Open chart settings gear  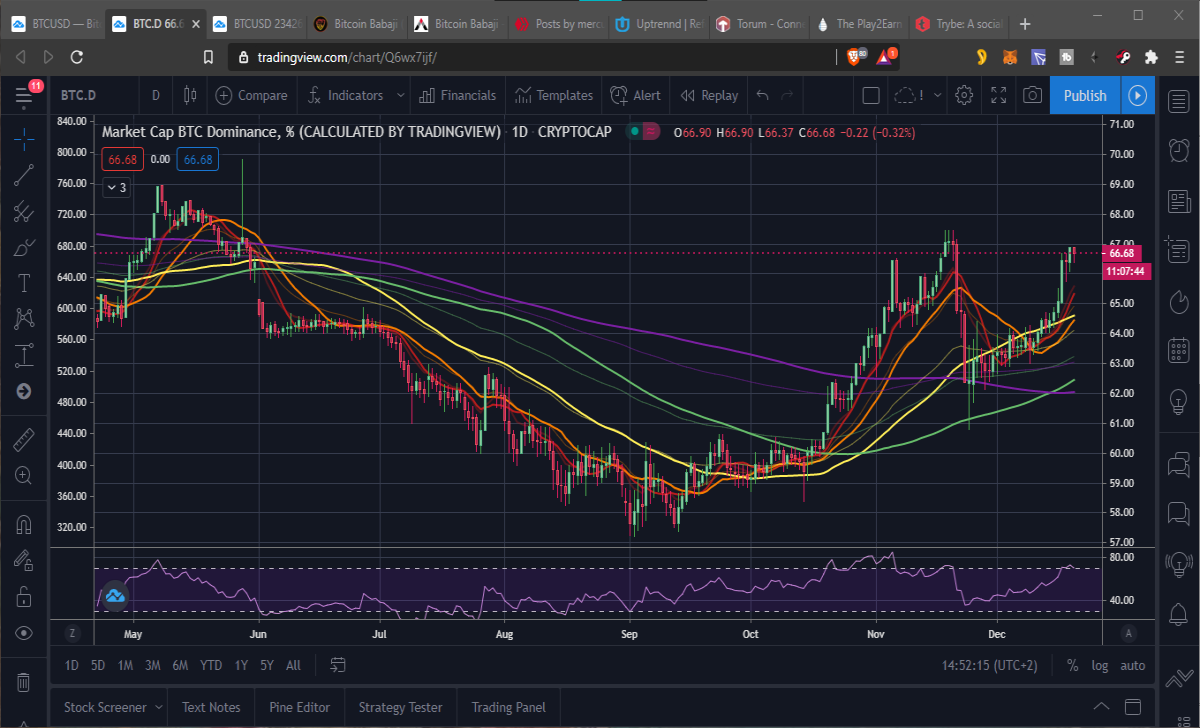point(964,95)
